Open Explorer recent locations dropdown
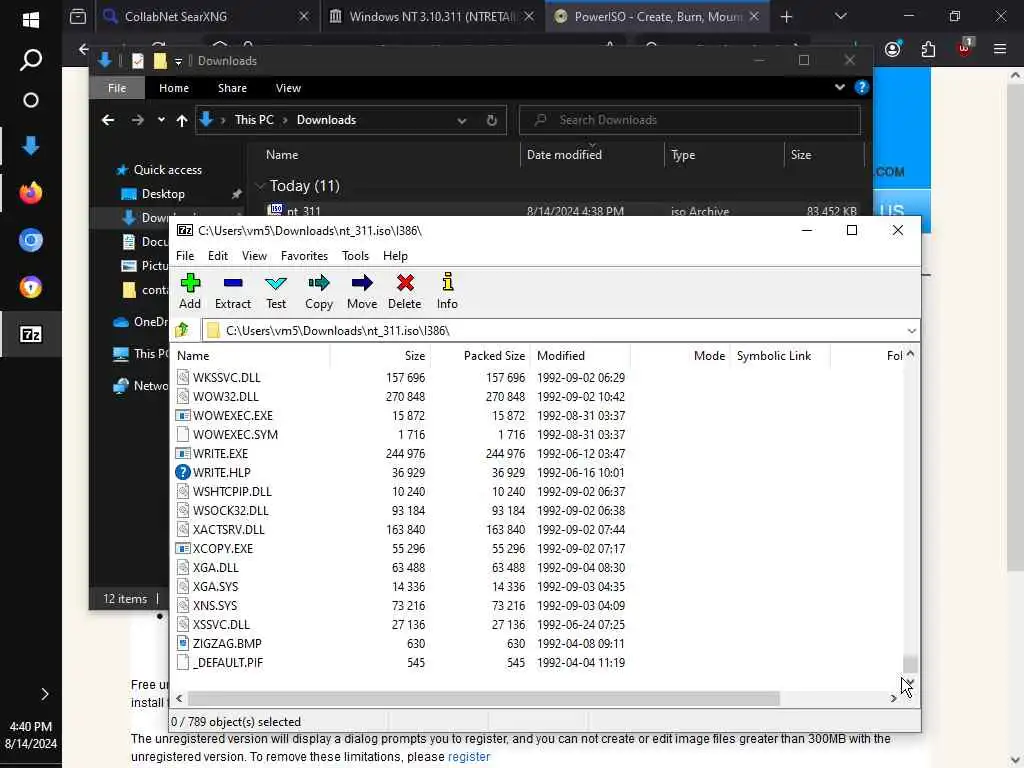The width and height of the screenshot is (1024, 768). click(161, 120)
